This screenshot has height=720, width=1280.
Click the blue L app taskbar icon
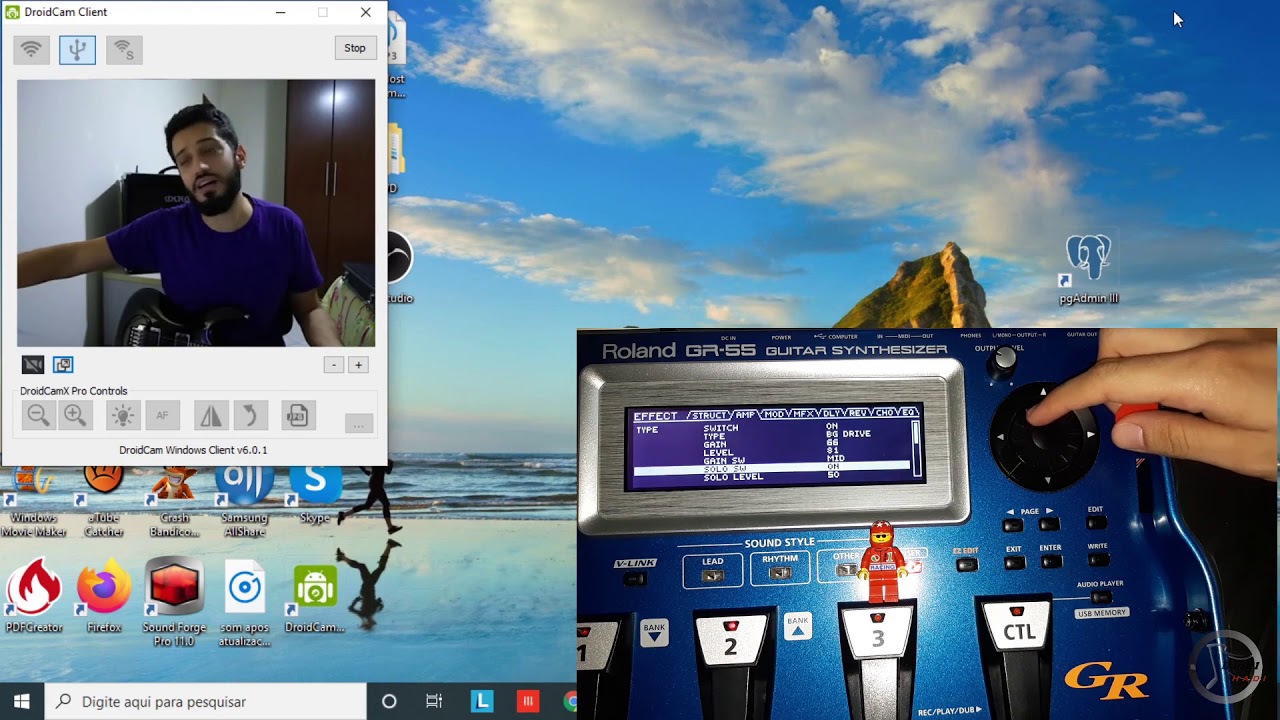coord(482,702)
